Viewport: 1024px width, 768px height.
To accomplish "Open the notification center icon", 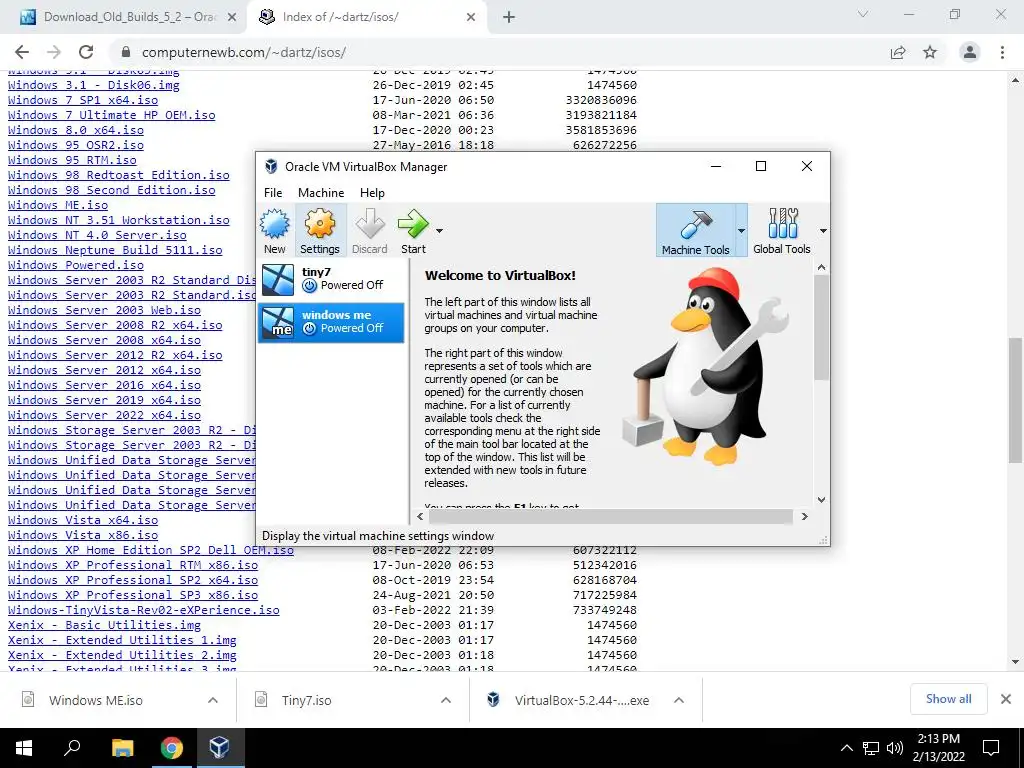I will point(991,748).
